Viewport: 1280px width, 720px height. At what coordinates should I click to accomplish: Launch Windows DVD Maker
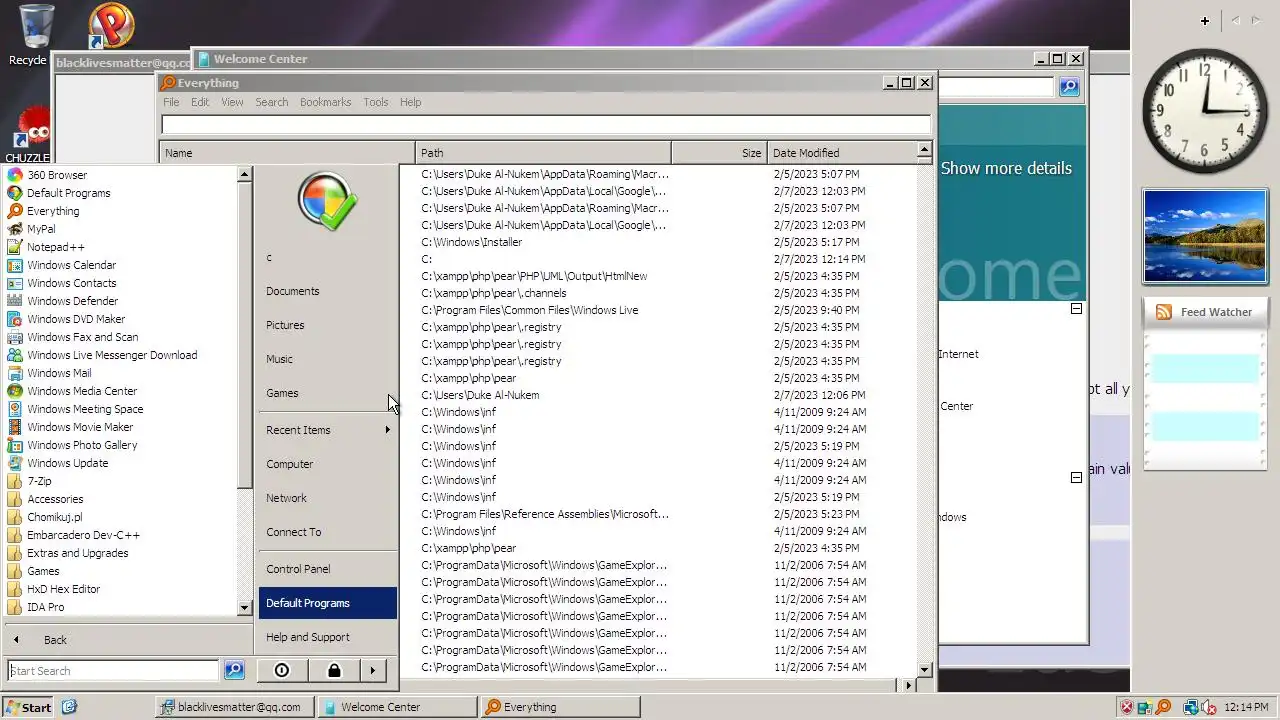pos(76,319)
